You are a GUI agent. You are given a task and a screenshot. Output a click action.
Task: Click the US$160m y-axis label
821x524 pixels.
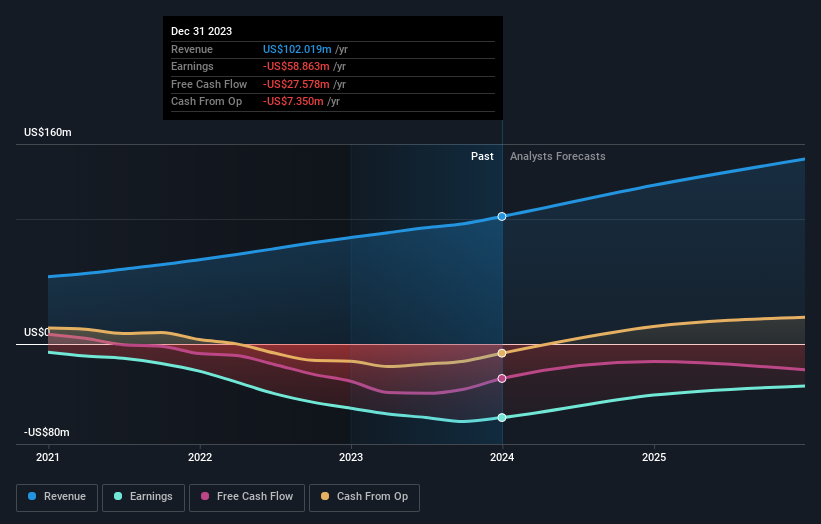pyautogui.click(x=48, y=132)
